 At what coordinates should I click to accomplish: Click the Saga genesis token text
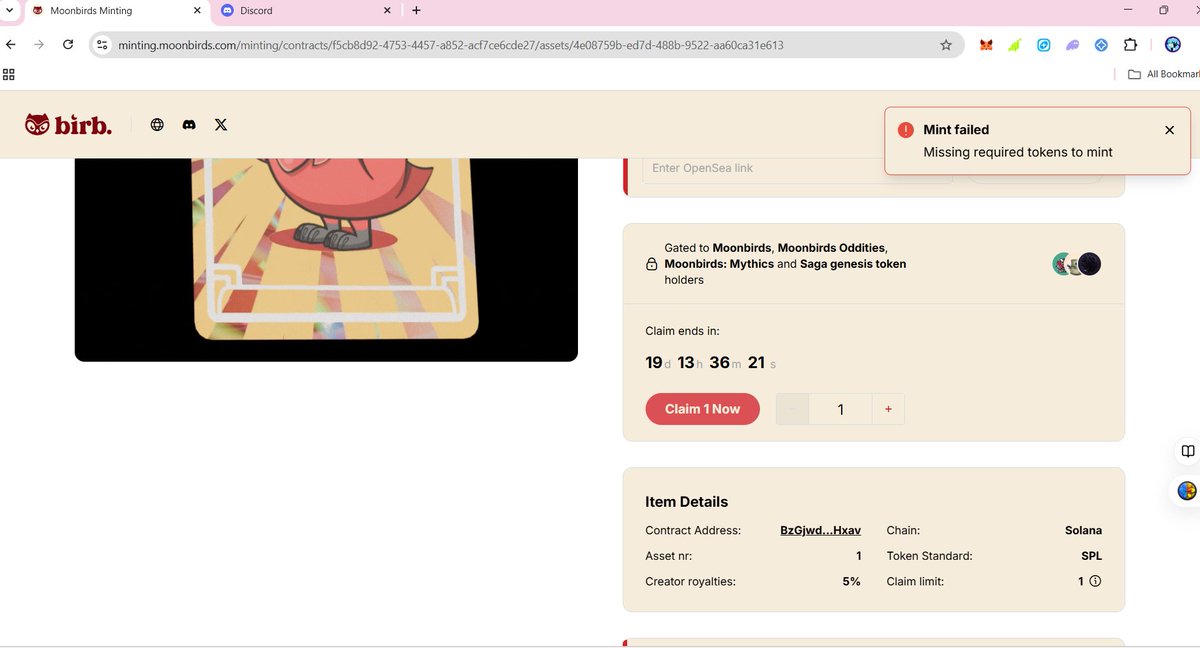[x=853, y=264]
